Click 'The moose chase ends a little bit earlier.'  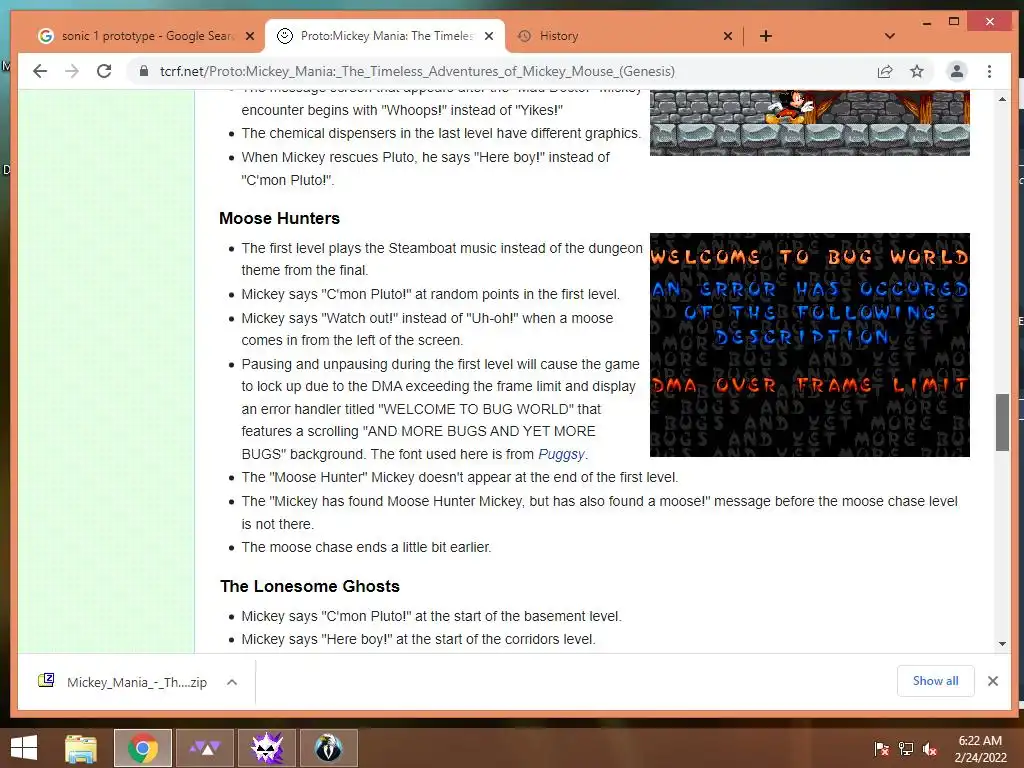click(366, 547)
